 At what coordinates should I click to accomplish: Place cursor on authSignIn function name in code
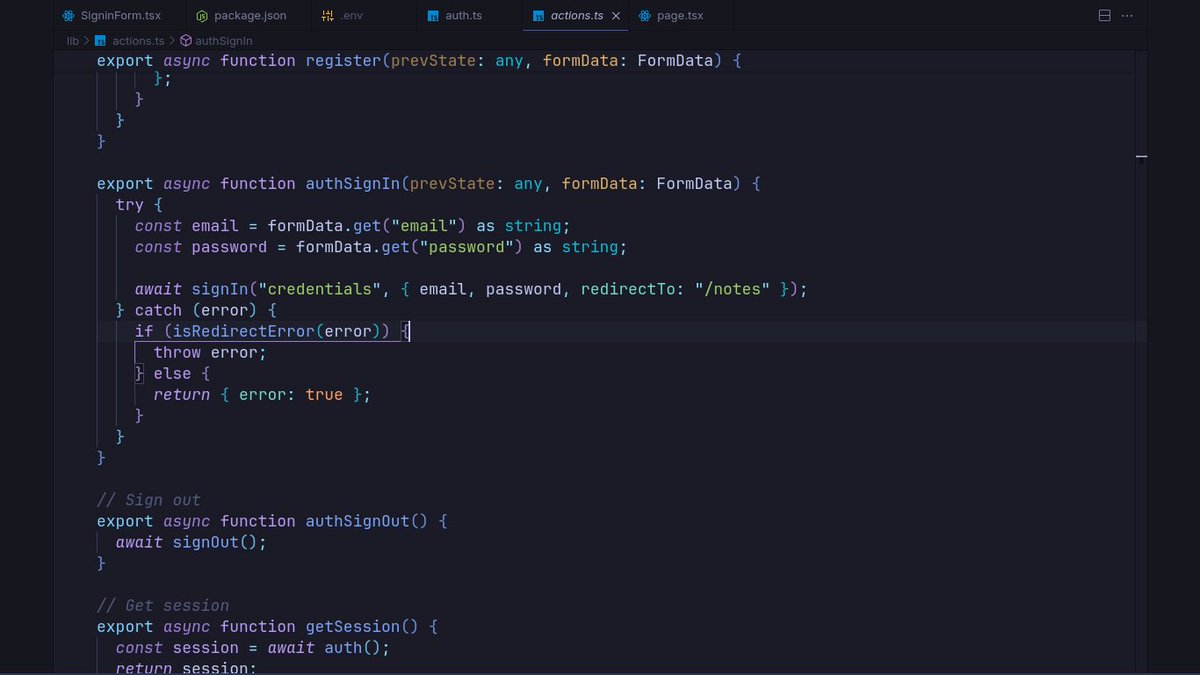coord(353,184)
